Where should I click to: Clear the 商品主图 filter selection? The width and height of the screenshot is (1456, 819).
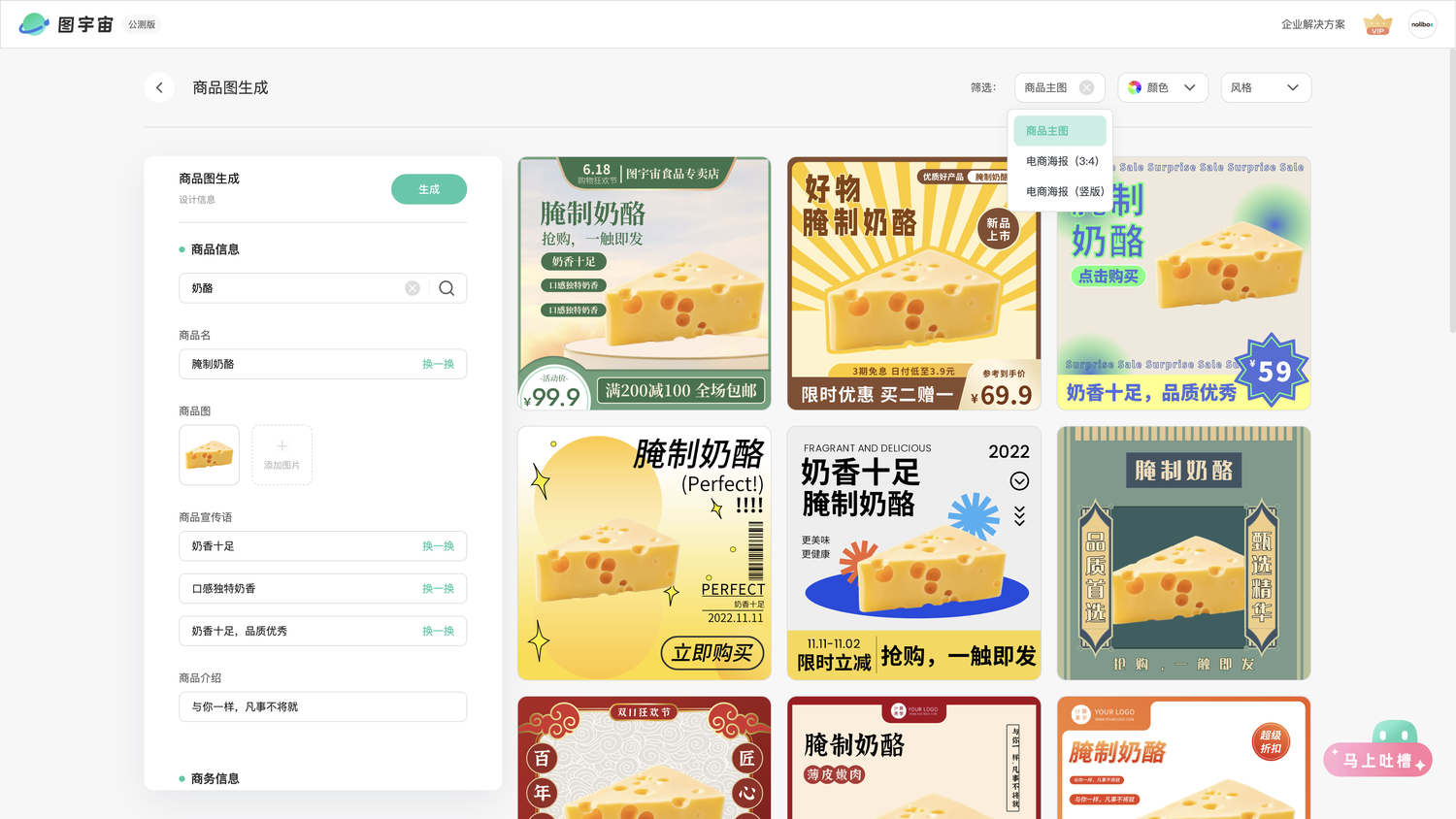point(1086,87)
